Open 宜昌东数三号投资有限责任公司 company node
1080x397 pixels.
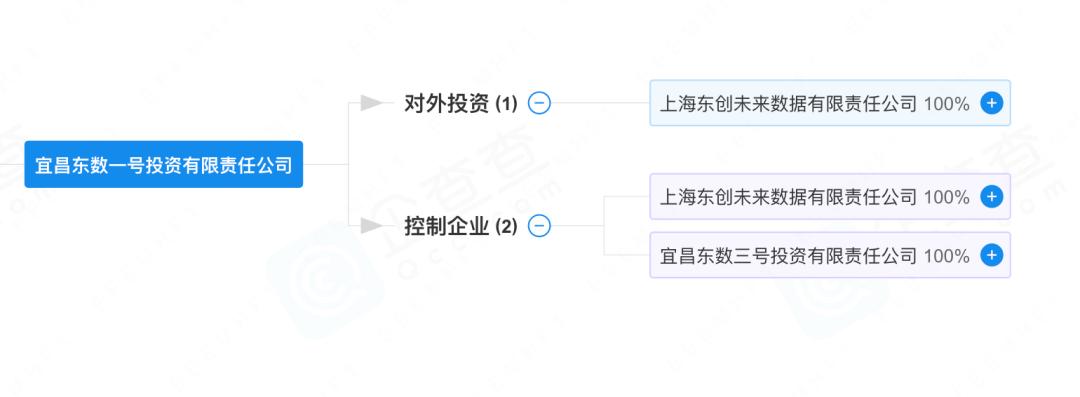(x=788, y=256)
